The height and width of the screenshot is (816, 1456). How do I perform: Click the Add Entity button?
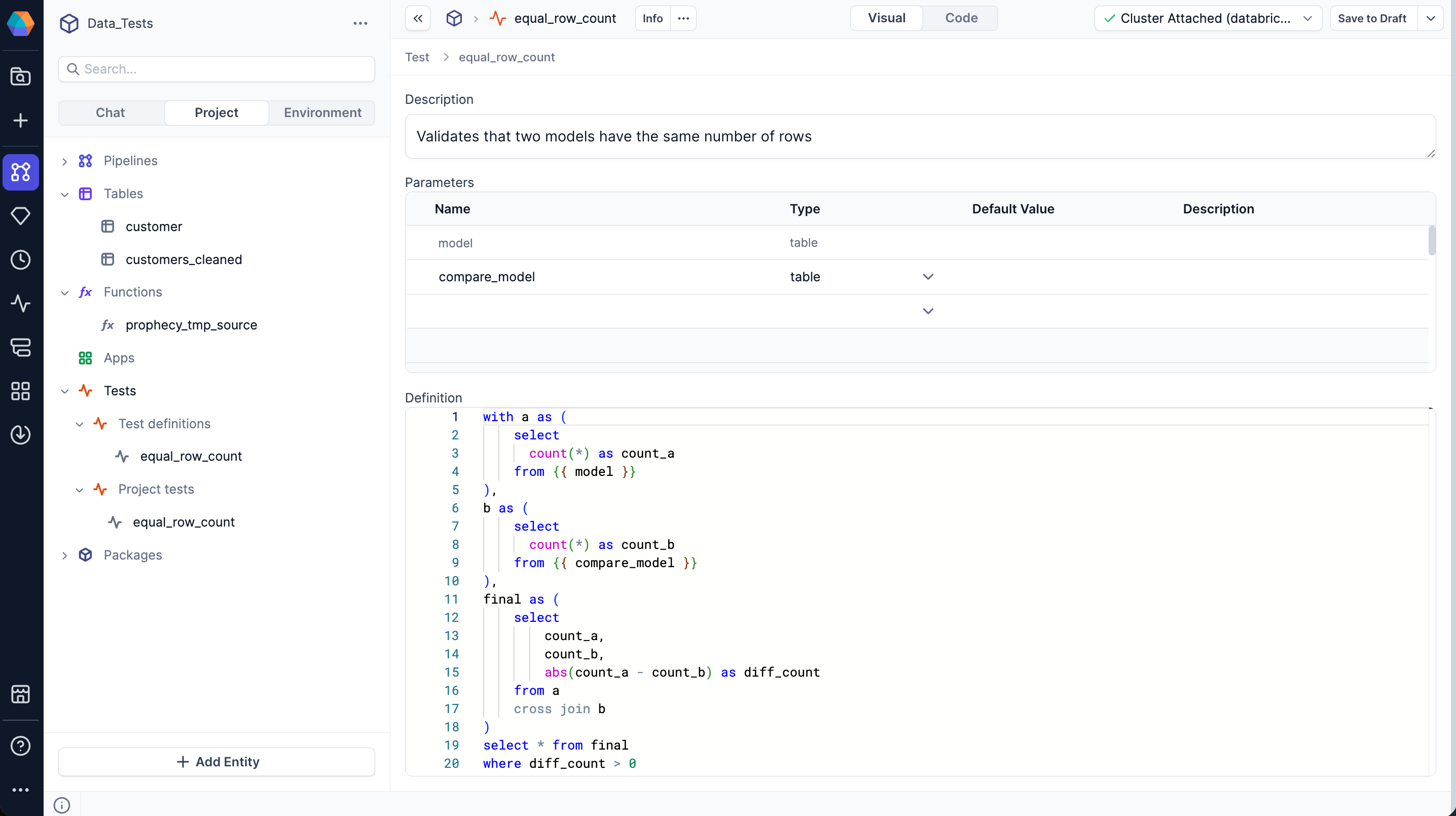217,762
